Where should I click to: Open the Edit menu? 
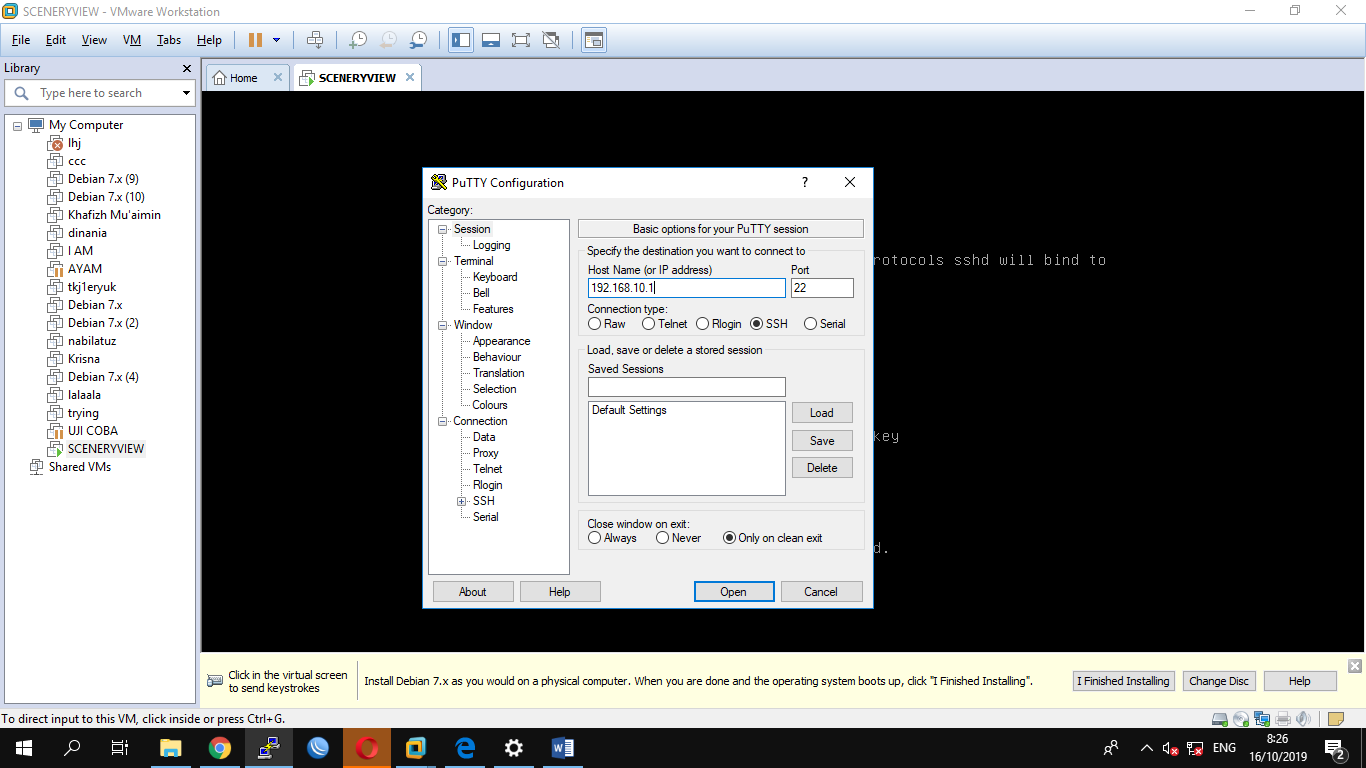(x=56, y=40)
